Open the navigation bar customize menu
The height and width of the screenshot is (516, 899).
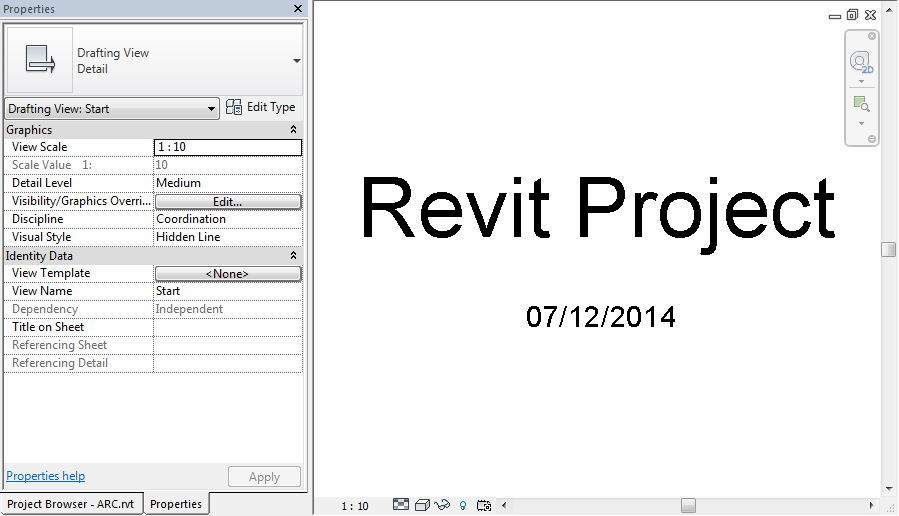871,138
